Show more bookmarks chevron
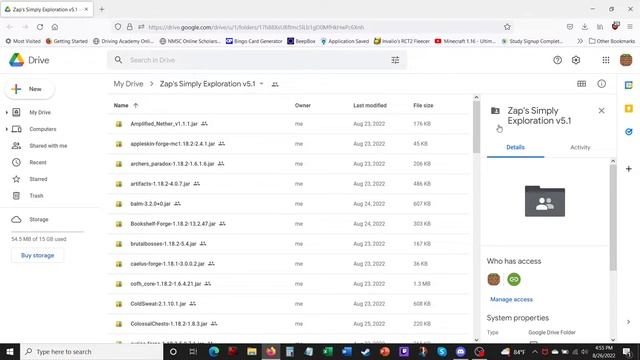Image resolution: width=640 pixels, height=360 pixels. [580, 41]
